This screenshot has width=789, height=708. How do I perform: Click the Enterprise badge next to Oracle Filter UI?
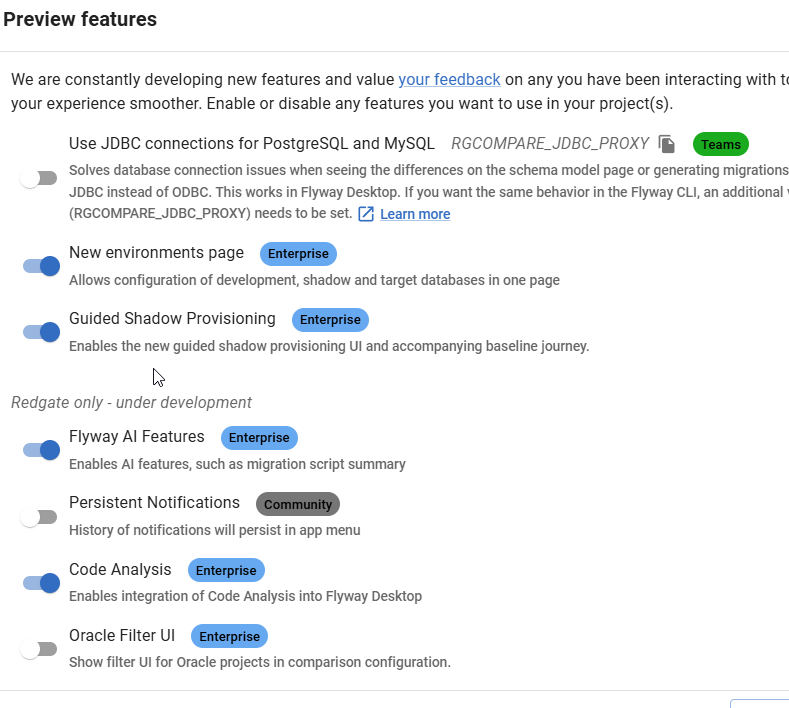(x=230, y=636)
